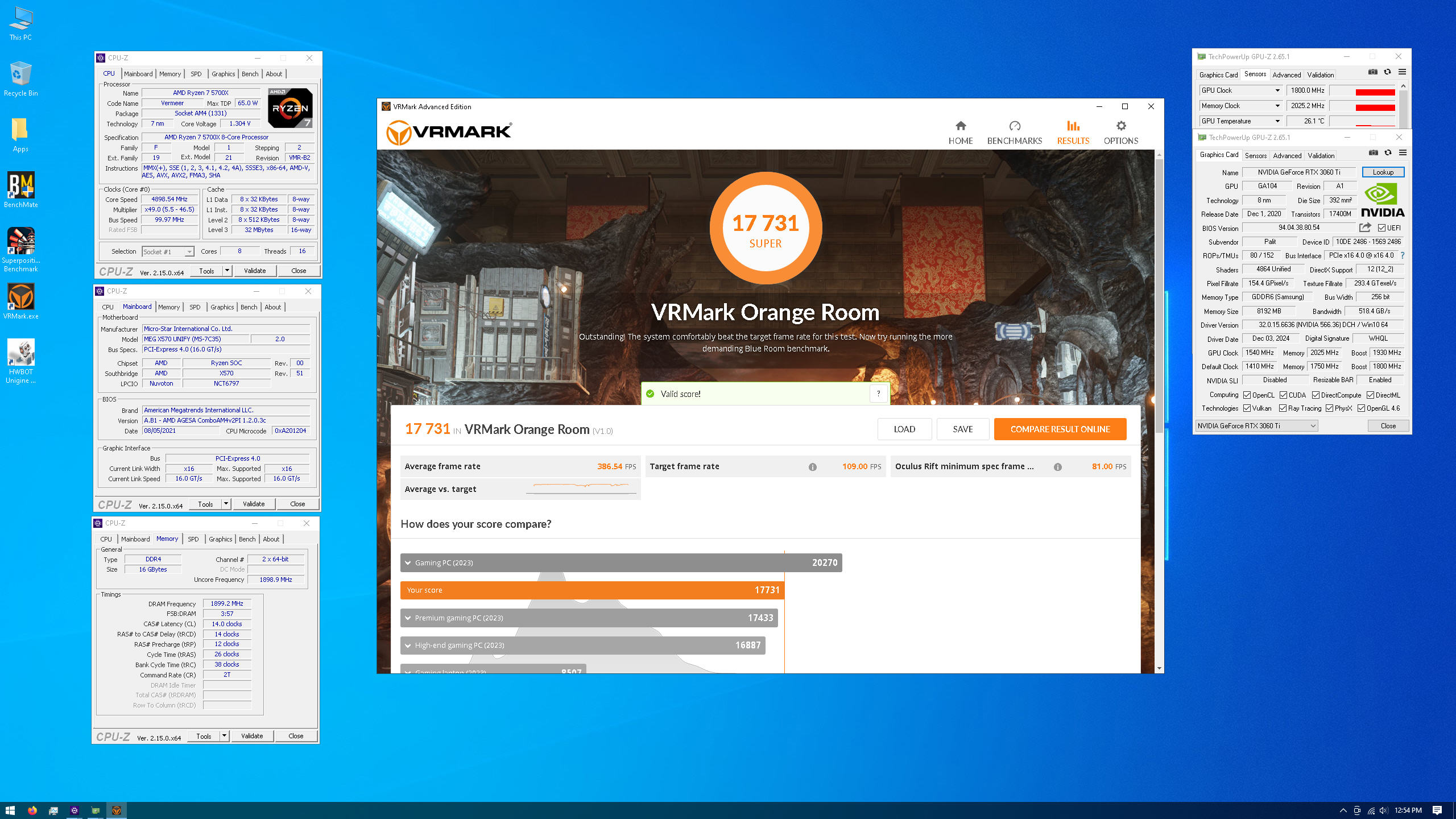1456x819 pixels.
Task: Open Recycle Bin desktop icon
Action: [x=20, y=79]
